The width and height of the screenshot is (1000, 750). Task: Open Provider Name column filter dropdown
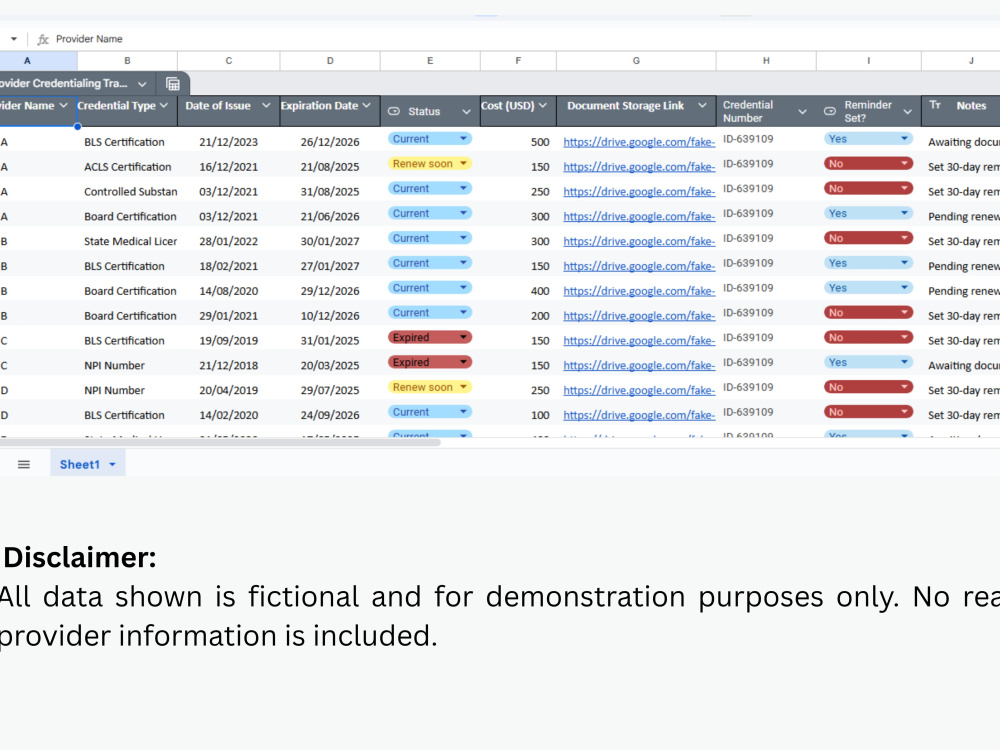click(x=63, y=105)
